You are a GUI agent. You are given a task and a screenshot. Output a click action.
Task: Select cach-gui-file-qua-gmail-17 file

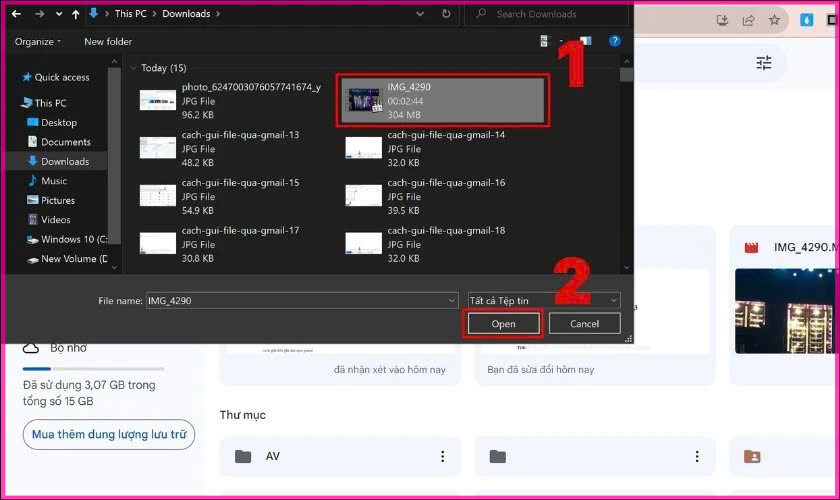point(220,244)
